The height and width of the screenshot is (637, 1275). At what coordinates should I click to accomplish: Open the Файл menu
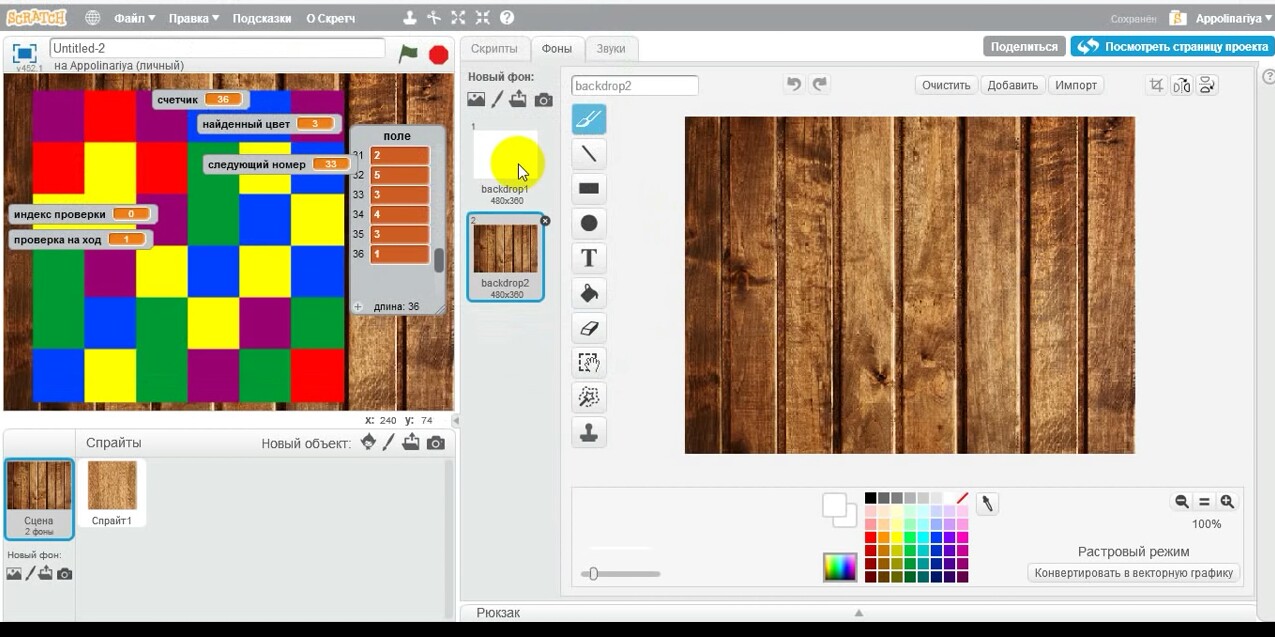(134, 18)
